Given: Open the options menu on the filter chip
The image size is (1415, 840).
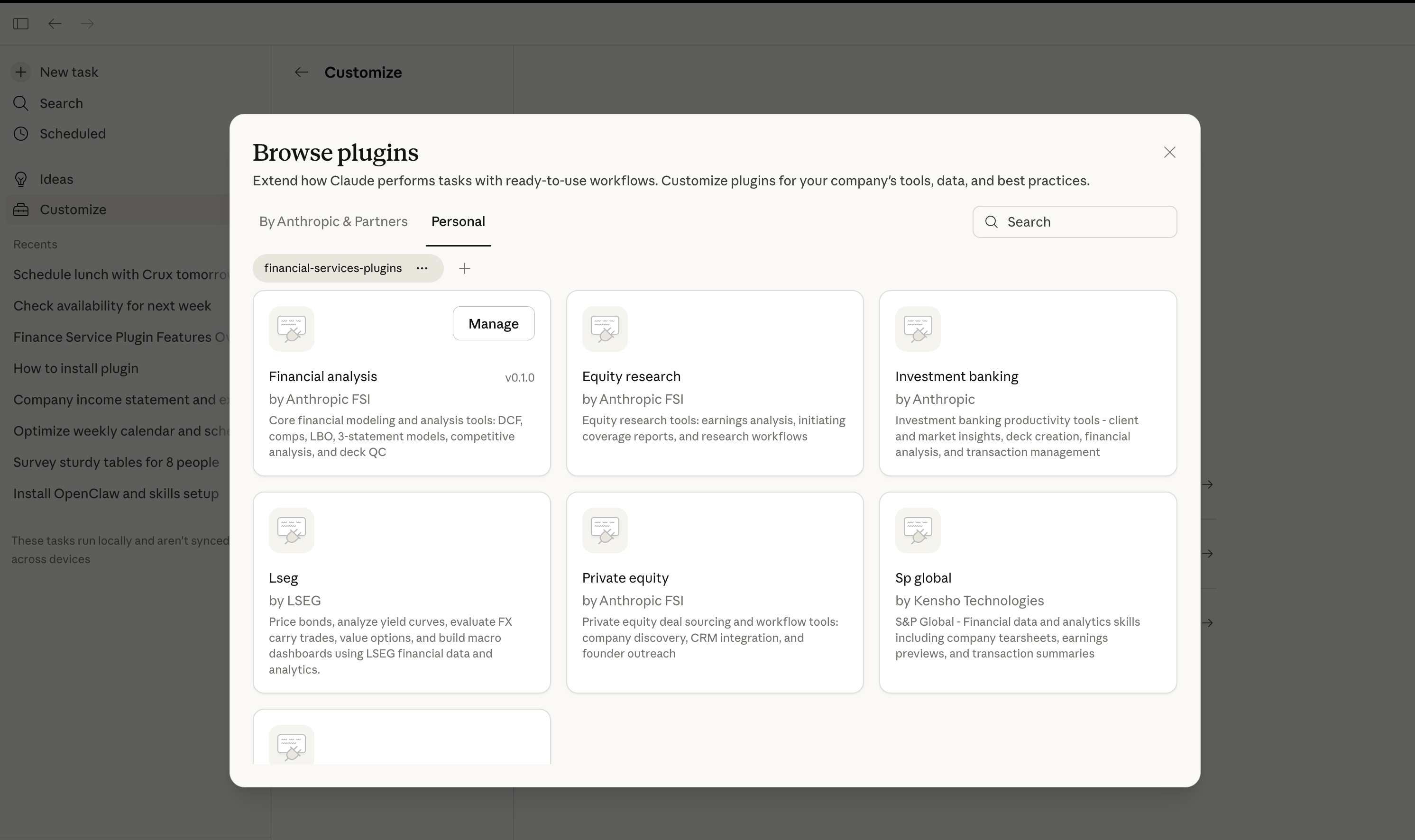Looking at the screenshot, I should (422, 268).
